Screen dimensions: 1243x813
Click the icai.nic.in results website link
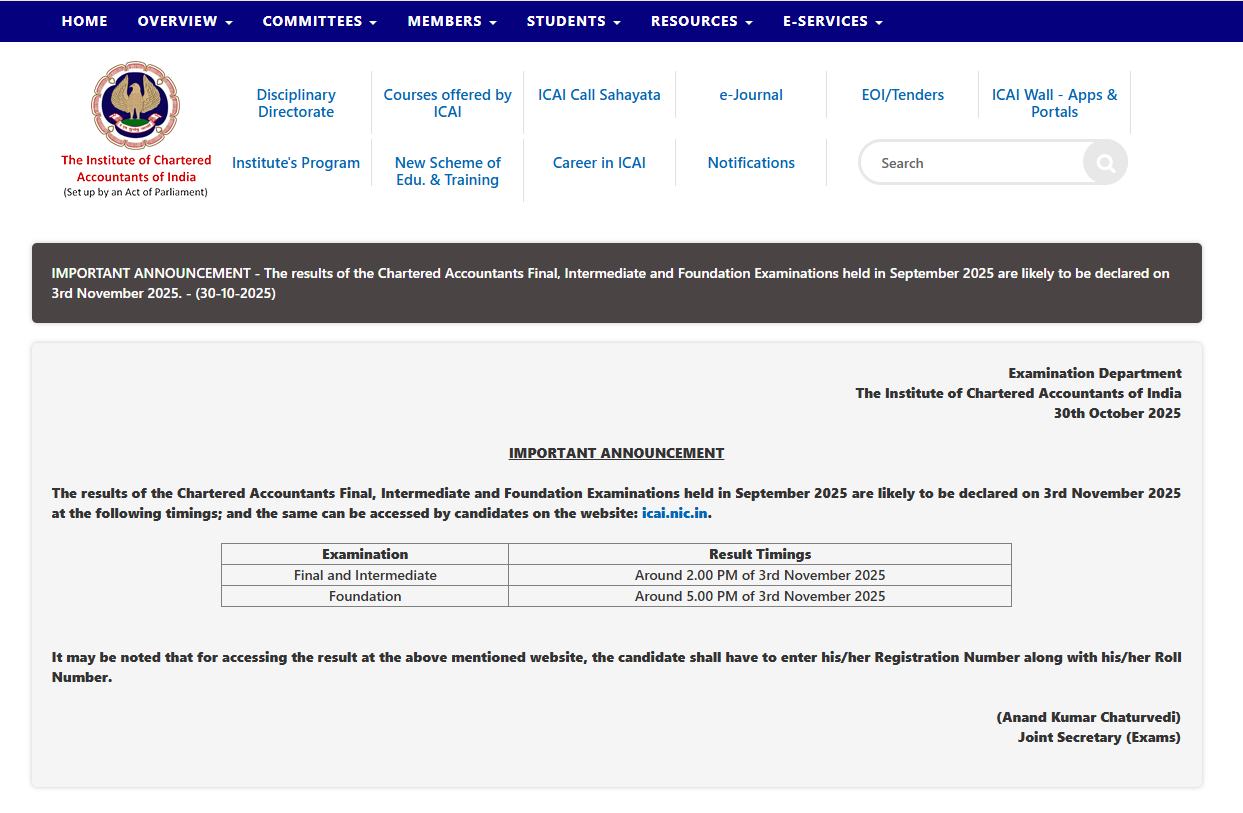click(x=674, y=513)
